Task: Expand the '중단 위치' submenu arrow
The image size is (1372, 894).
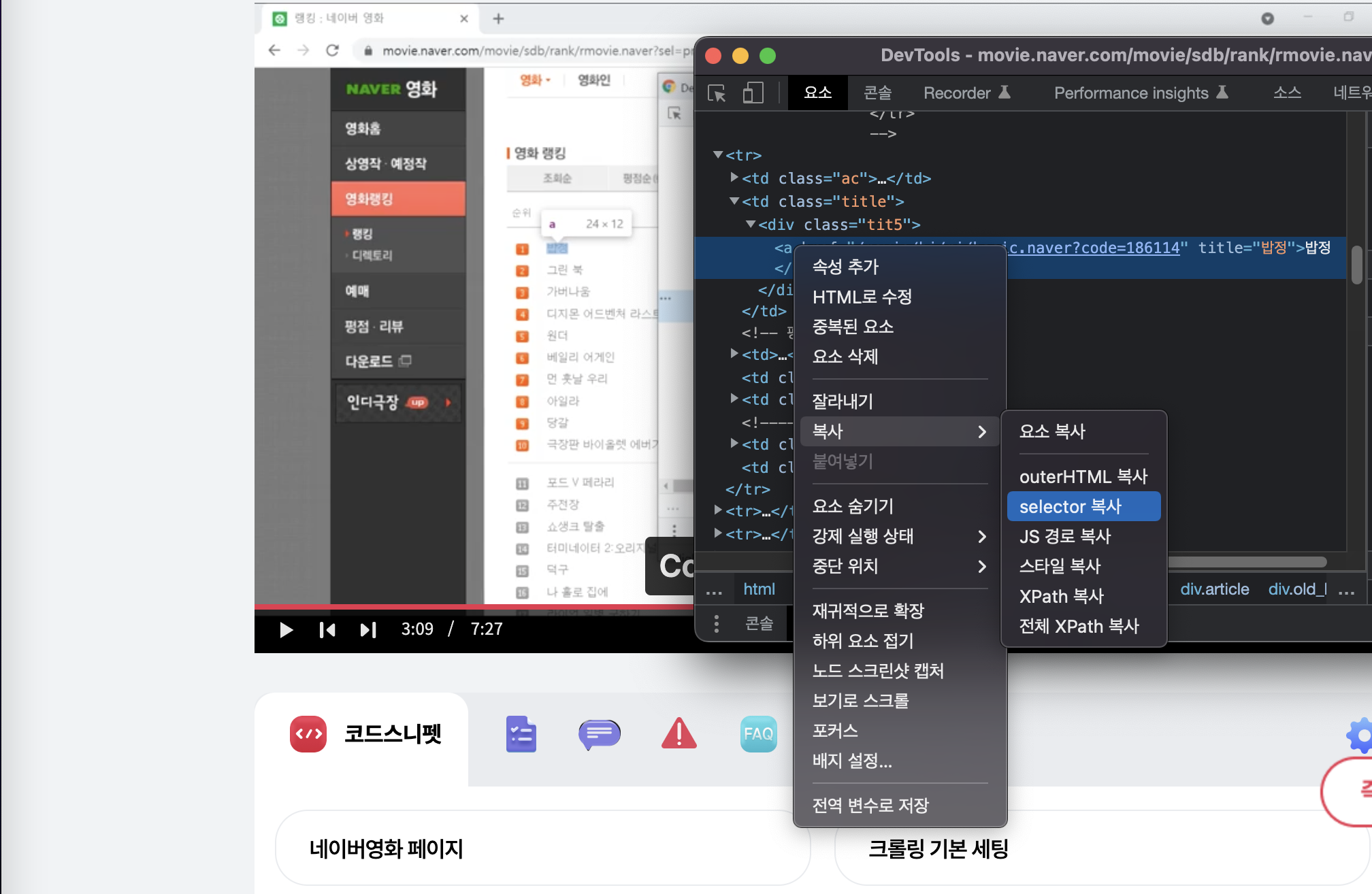Action: [981, 567]
